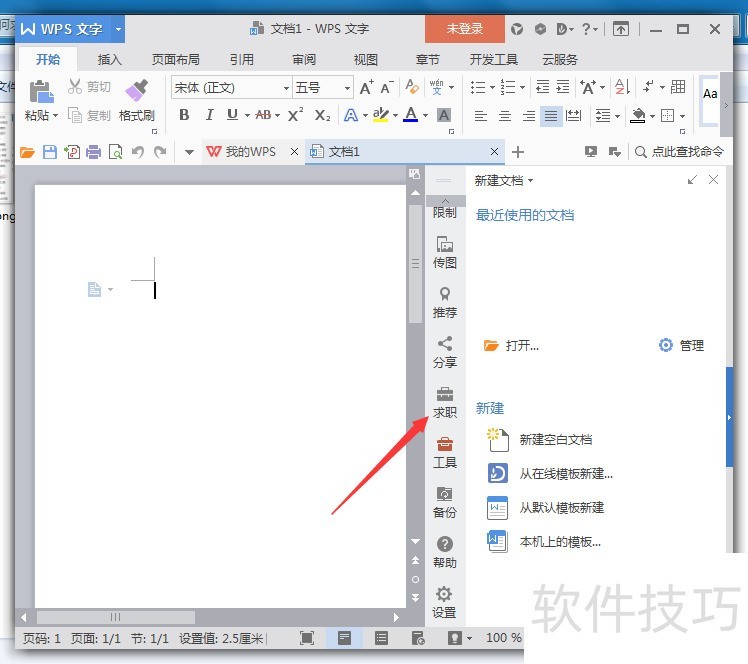Image resolution: width=748 pixels, height=664 pixels.
Task: Click 从默认模板新建 link
Action: coord(546,508)
